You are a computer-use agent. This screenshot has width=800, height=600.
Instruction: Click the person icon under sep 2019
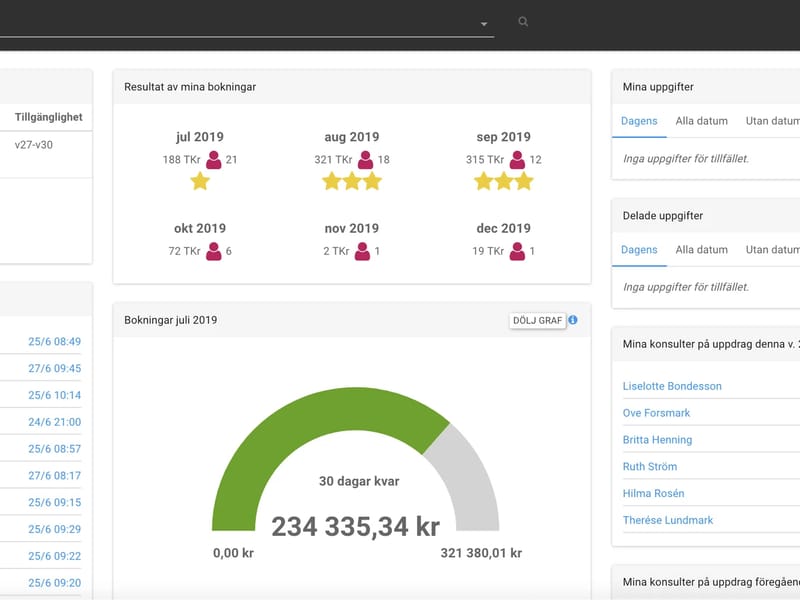pyautogui.click(x=517, y=160)
